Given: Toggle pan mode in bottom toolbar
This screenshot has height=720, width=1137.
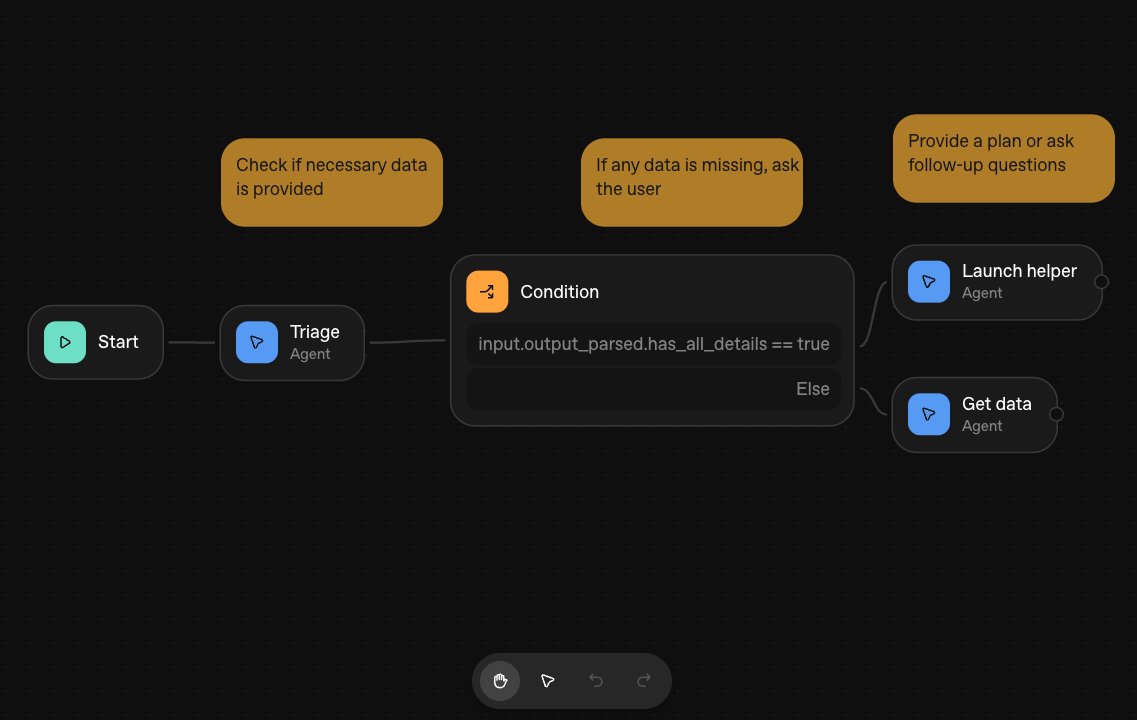Looking at the screenshot, I should pyautogui.click(x=499, y=681).
